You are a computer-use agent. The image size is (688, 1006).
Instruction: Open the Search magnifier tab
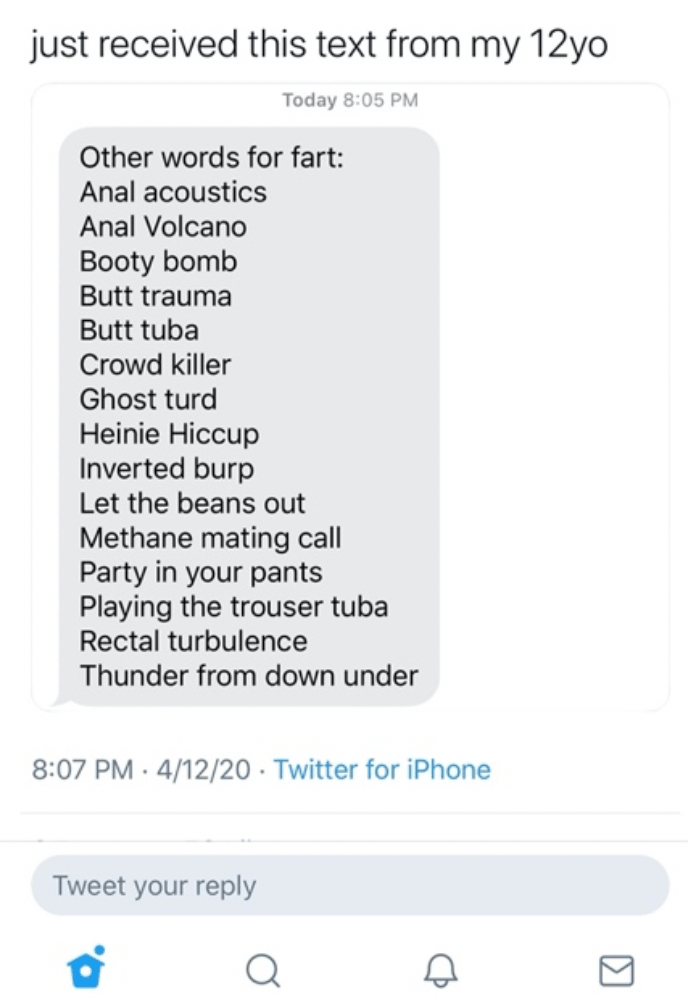(262, 968)
